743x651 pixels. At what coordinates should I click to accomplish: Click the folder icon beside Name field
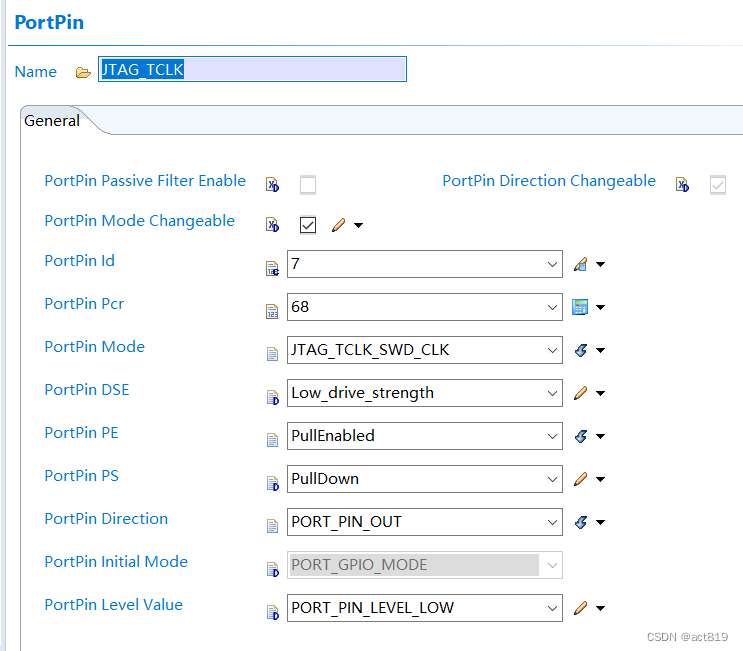(x=83, y=72)
